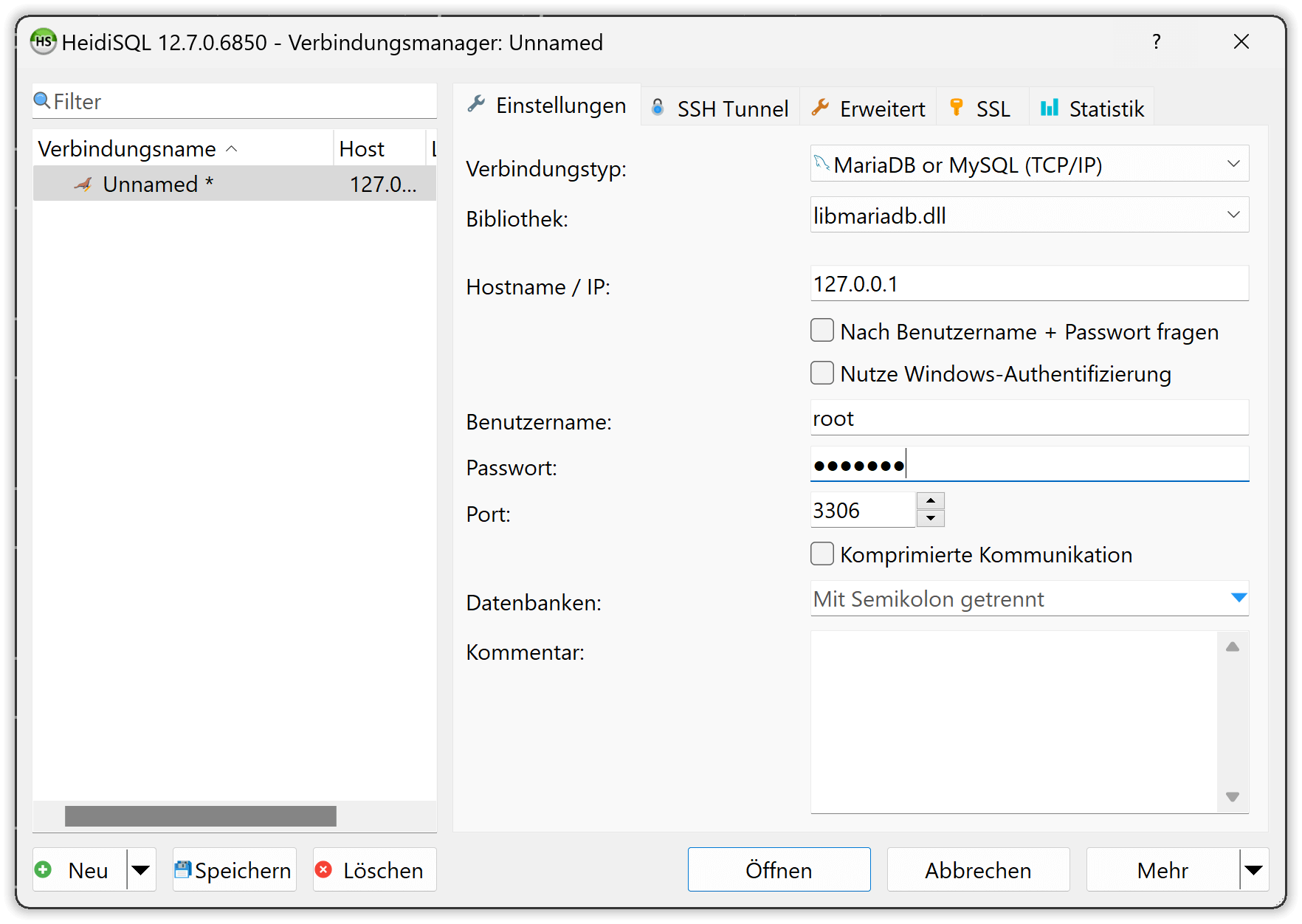Click the bar chart icon on Statistik tab
1302x924 pixels.
pyautogui.click(x=1049, y=108)
